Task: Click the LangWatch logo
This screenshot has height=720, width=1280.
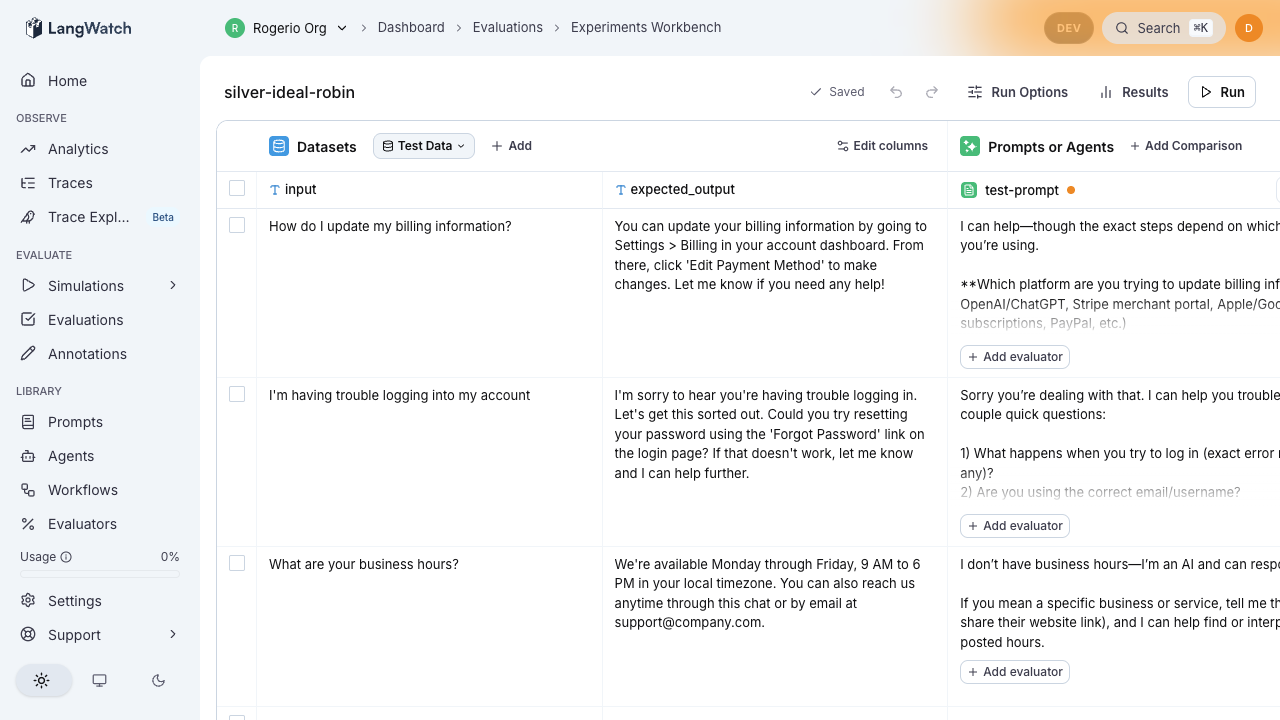Action: [78, 28]
